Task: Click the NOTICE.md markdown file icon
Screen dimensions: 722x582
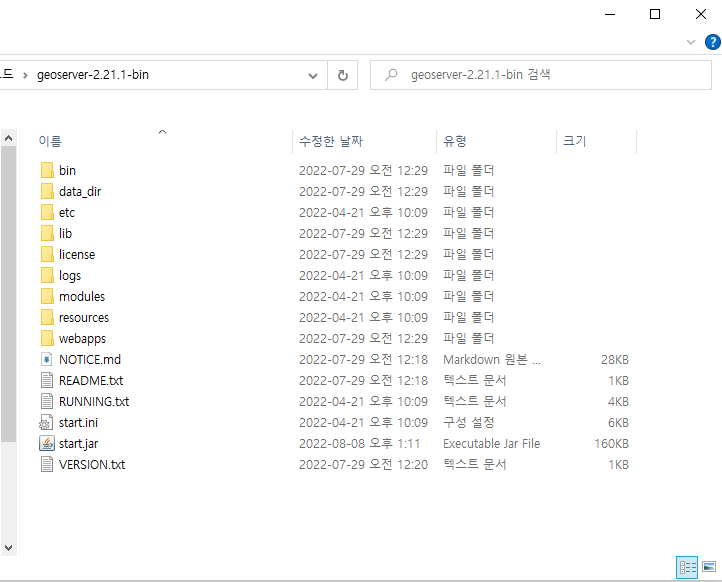Action: tap(47, 360)
